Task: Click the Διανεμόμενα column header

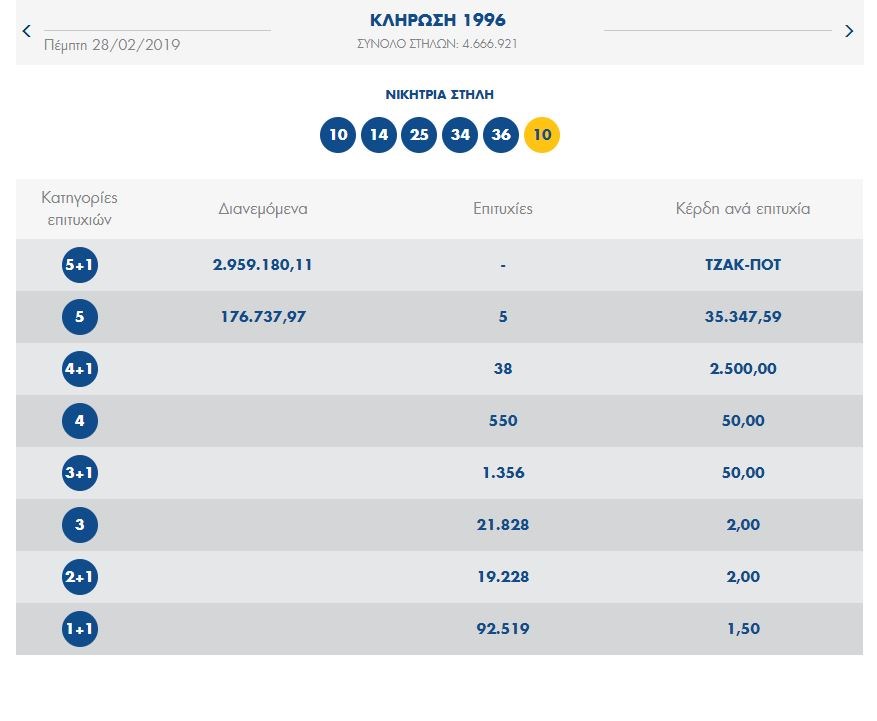Action: coord(263,209)
